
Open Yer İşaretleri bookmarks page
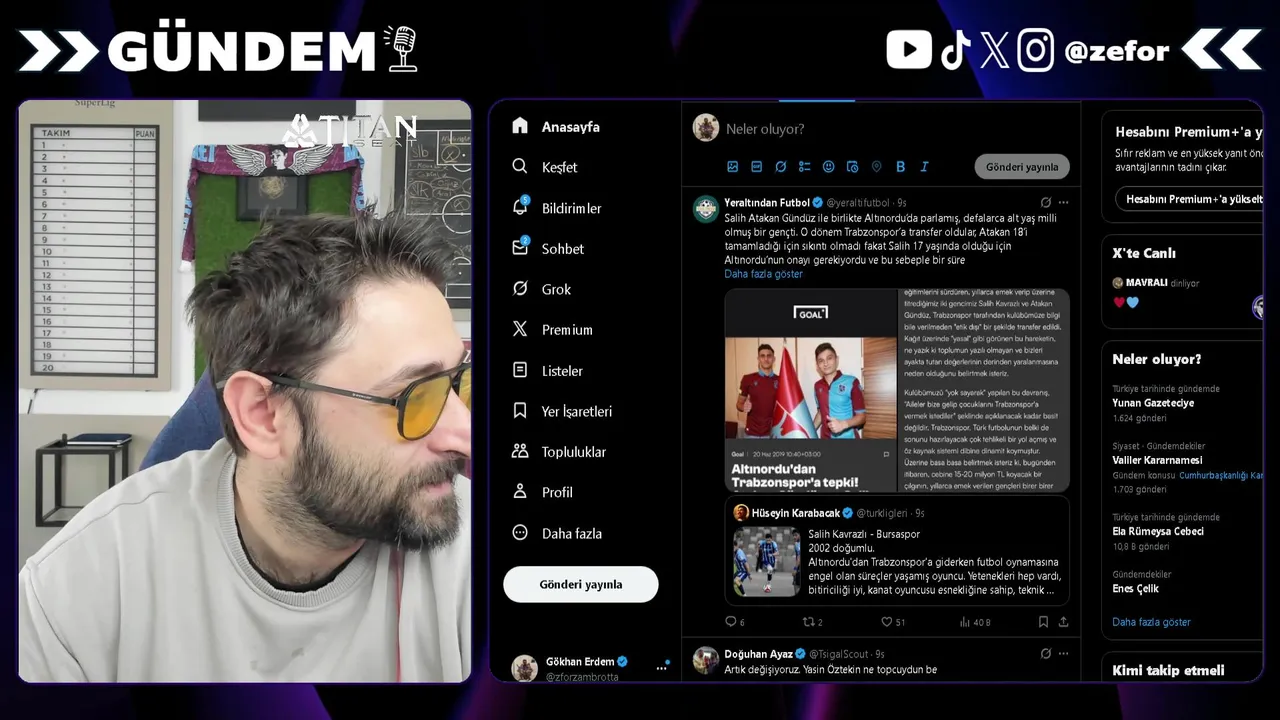[x=561, y=411]
